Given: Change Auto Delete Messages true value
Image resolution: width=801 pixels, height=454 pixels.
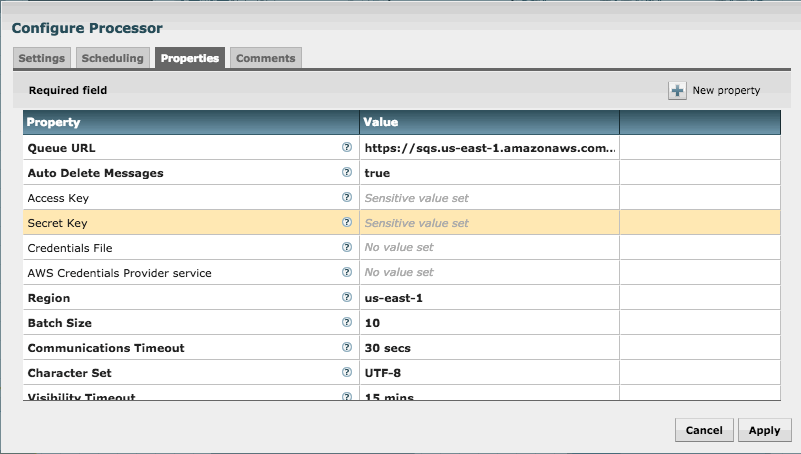Looking at the screenshot, I should [x=489, y=173].
